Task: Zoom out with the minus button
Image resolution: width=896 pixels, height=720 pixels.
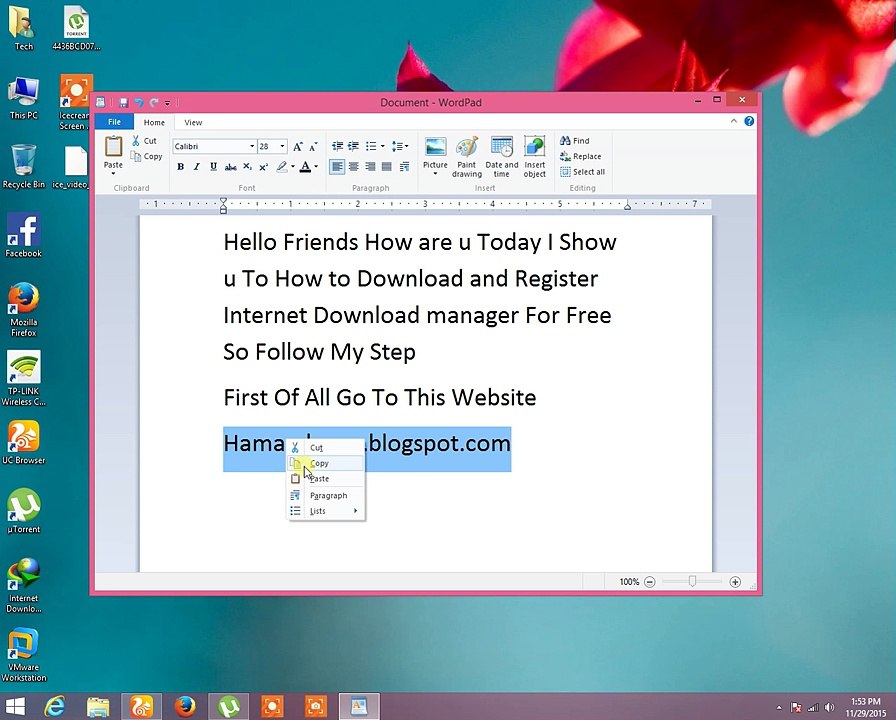Action: coord(650,582)
